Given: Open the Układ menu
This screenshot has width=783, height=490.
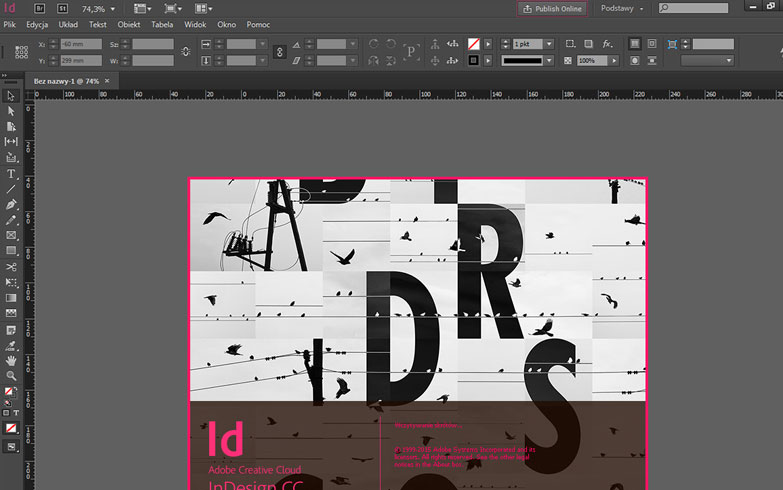Looking at the screenshot, I should pyautogui.click(x=68, y=24).
